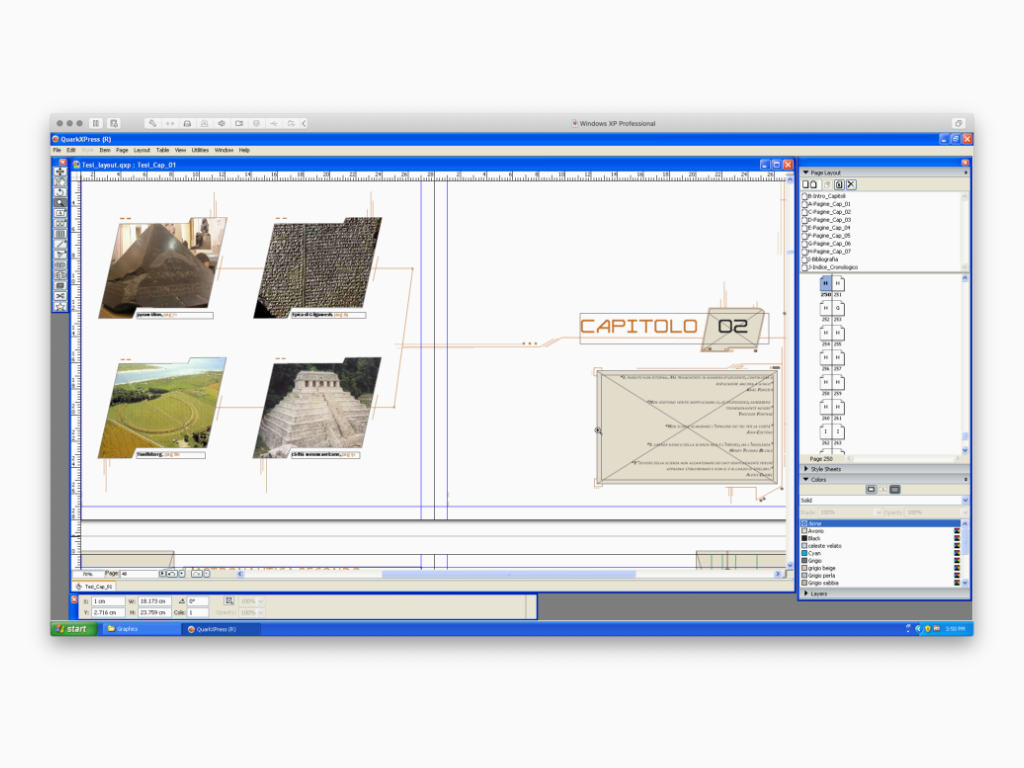Open the undo history dropdown arrow

(182, 574)
